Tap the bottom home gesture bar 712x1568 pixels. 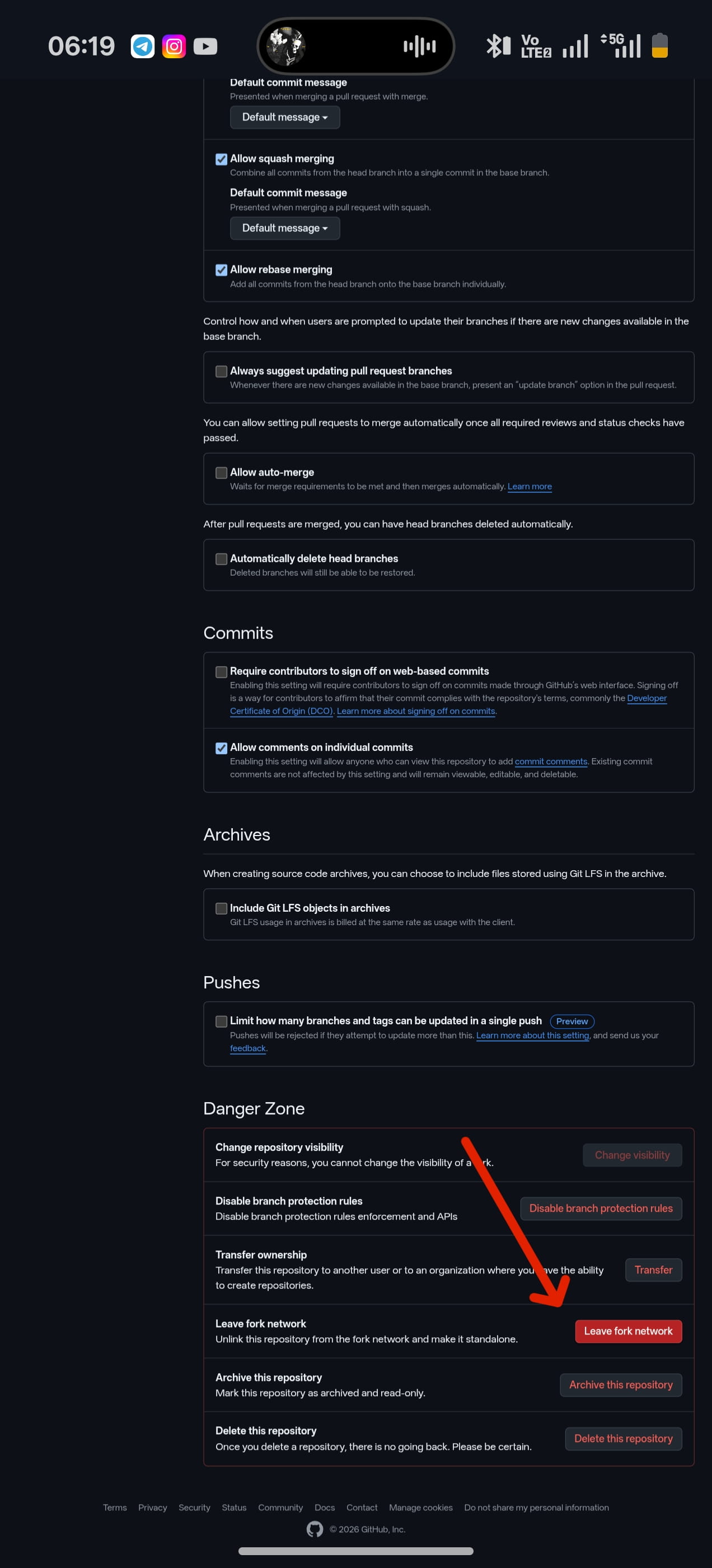click(356, 1550)
